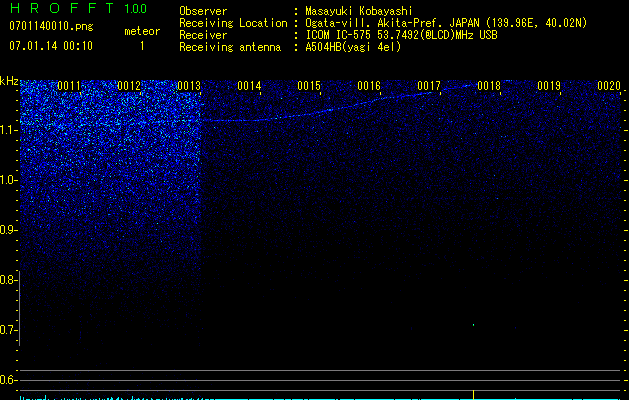Select the filename 0701140010.png
Image resolution: width=629 pixels, height=400 pixels.
(51, 26)
